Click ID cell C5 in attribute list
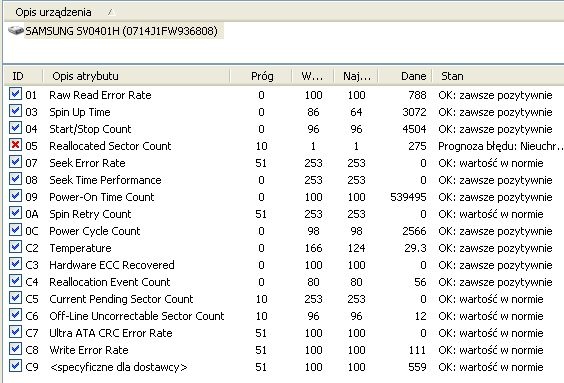This screenshot has width=564, height=383. coord(32,299)
